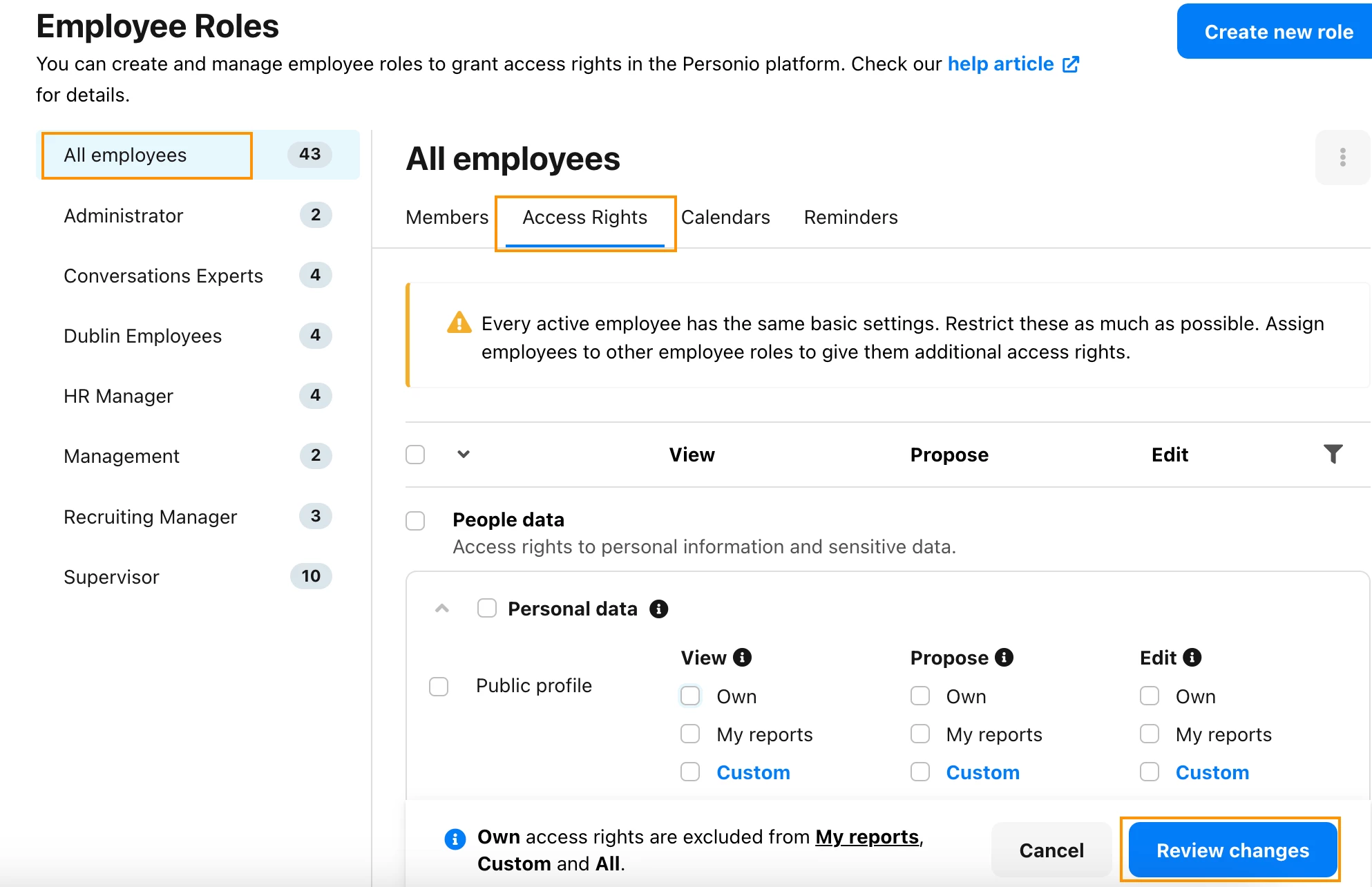Image resolution: width=1372 pixels, height=887 pixels.
Task: Click the View Custom link
Action: [x=753, y=772]
